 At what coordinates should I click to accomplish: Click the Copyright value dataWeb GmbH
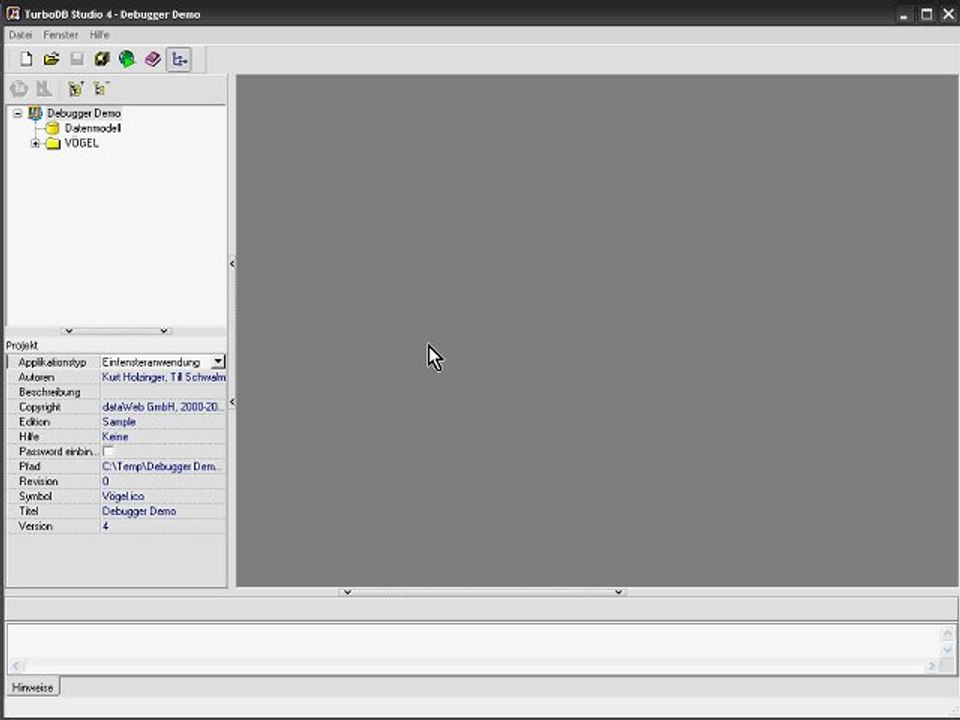pyautogui.click(x=163, y=407)
